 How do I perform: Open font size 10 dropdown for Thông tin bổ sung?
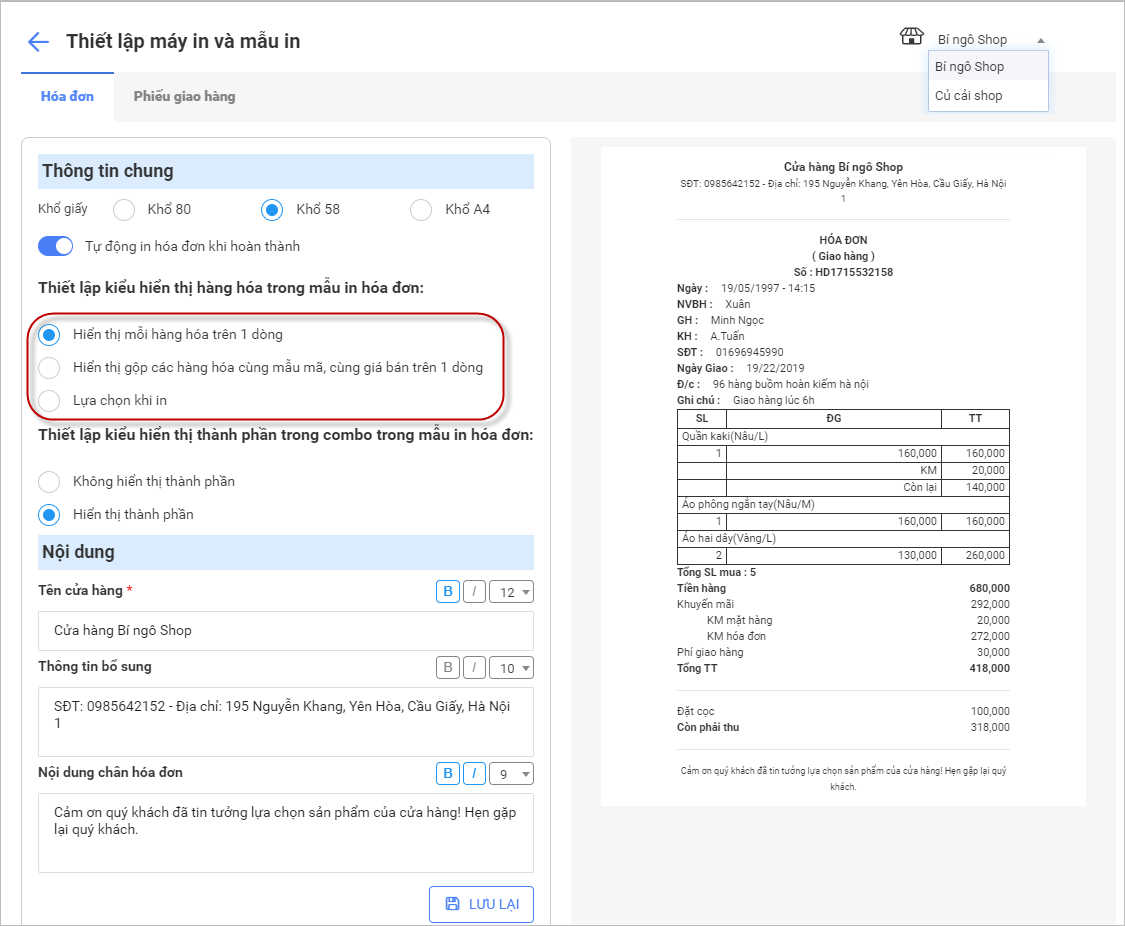click(511, 668)
